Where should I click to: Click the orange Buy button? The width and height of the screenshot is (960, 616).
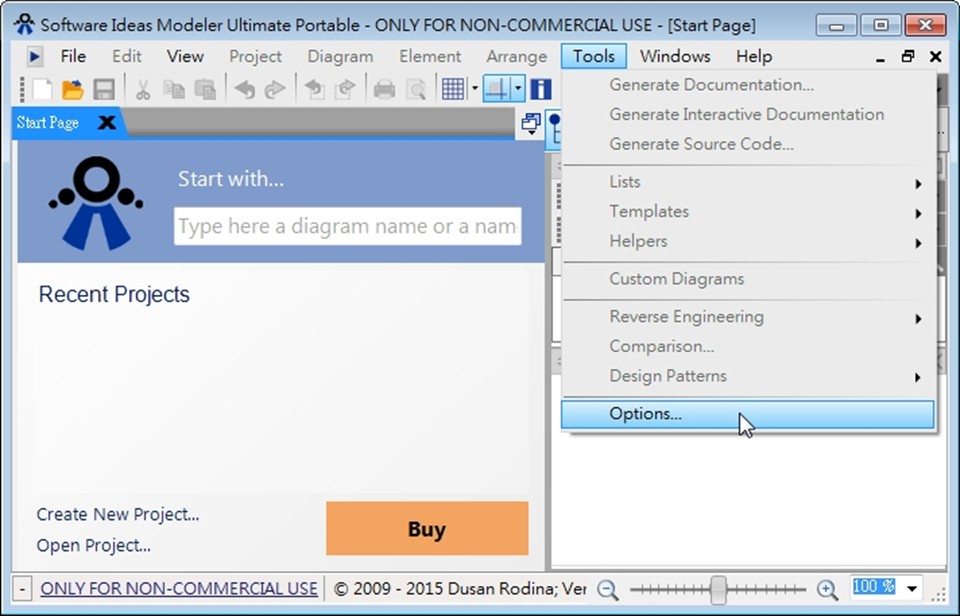(427, 528)
